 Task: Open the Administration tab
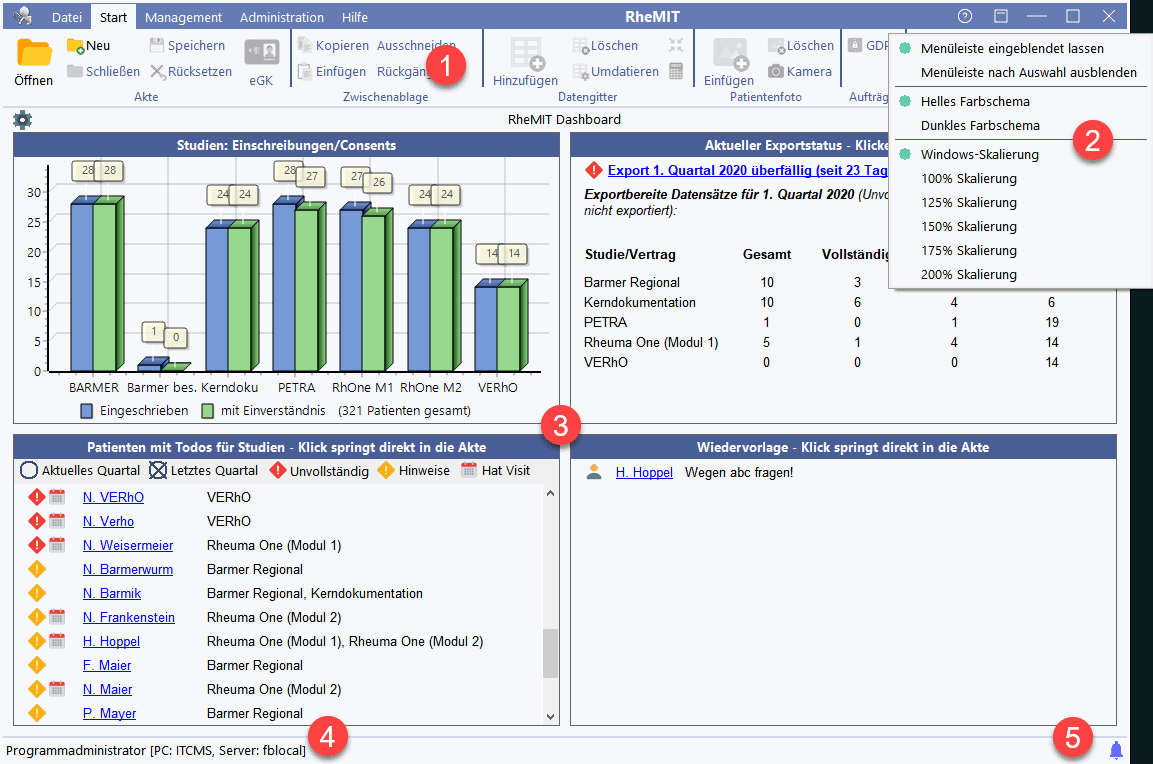pos(282,17)
